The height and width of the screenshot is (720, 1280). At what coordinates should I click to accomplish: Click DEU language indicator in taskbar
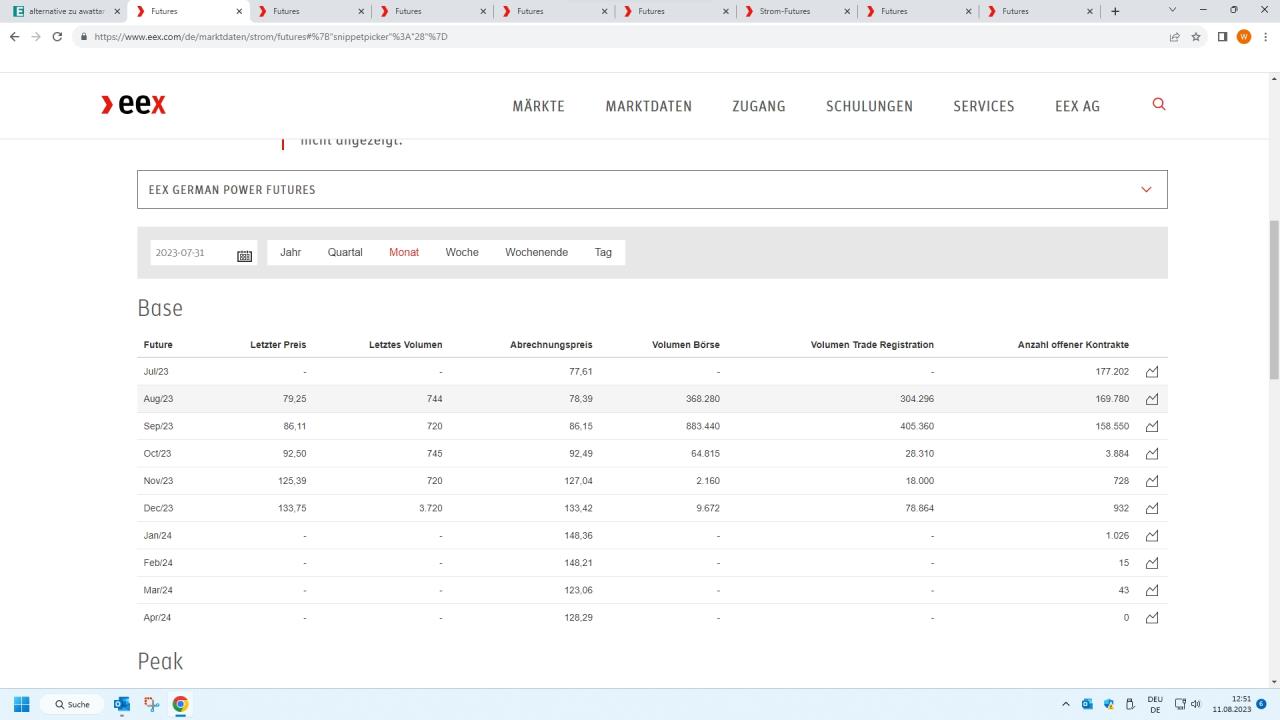1155,704
